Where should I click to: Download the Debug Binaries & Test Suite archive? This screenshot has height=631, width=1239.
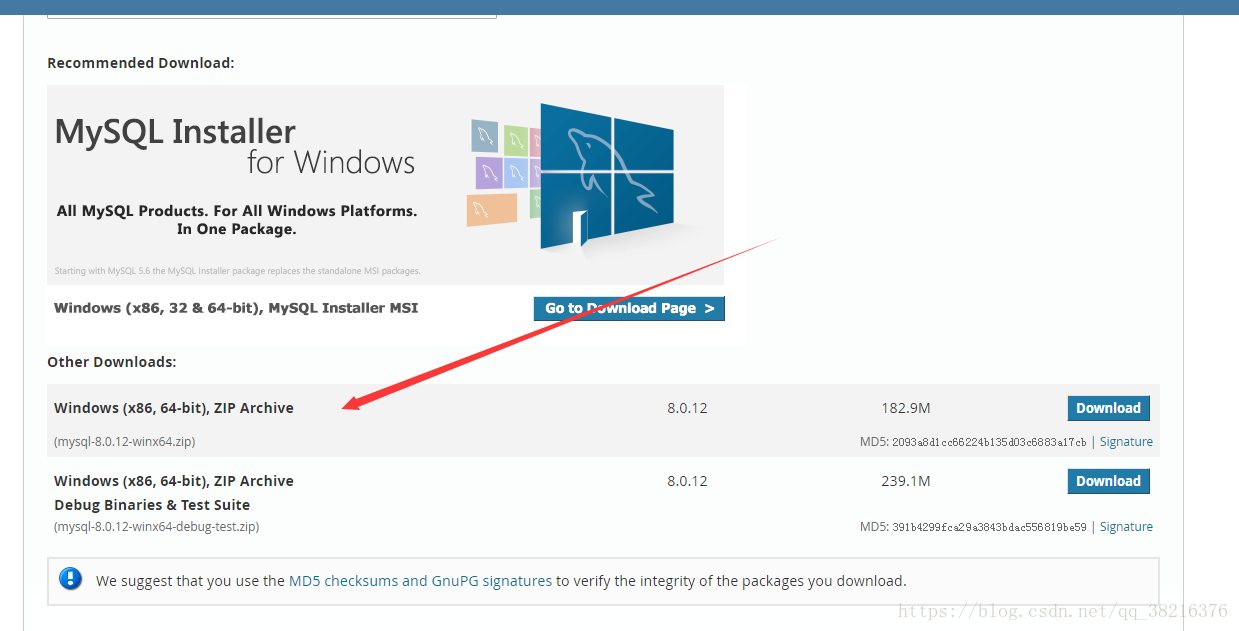pos(1108,481)
